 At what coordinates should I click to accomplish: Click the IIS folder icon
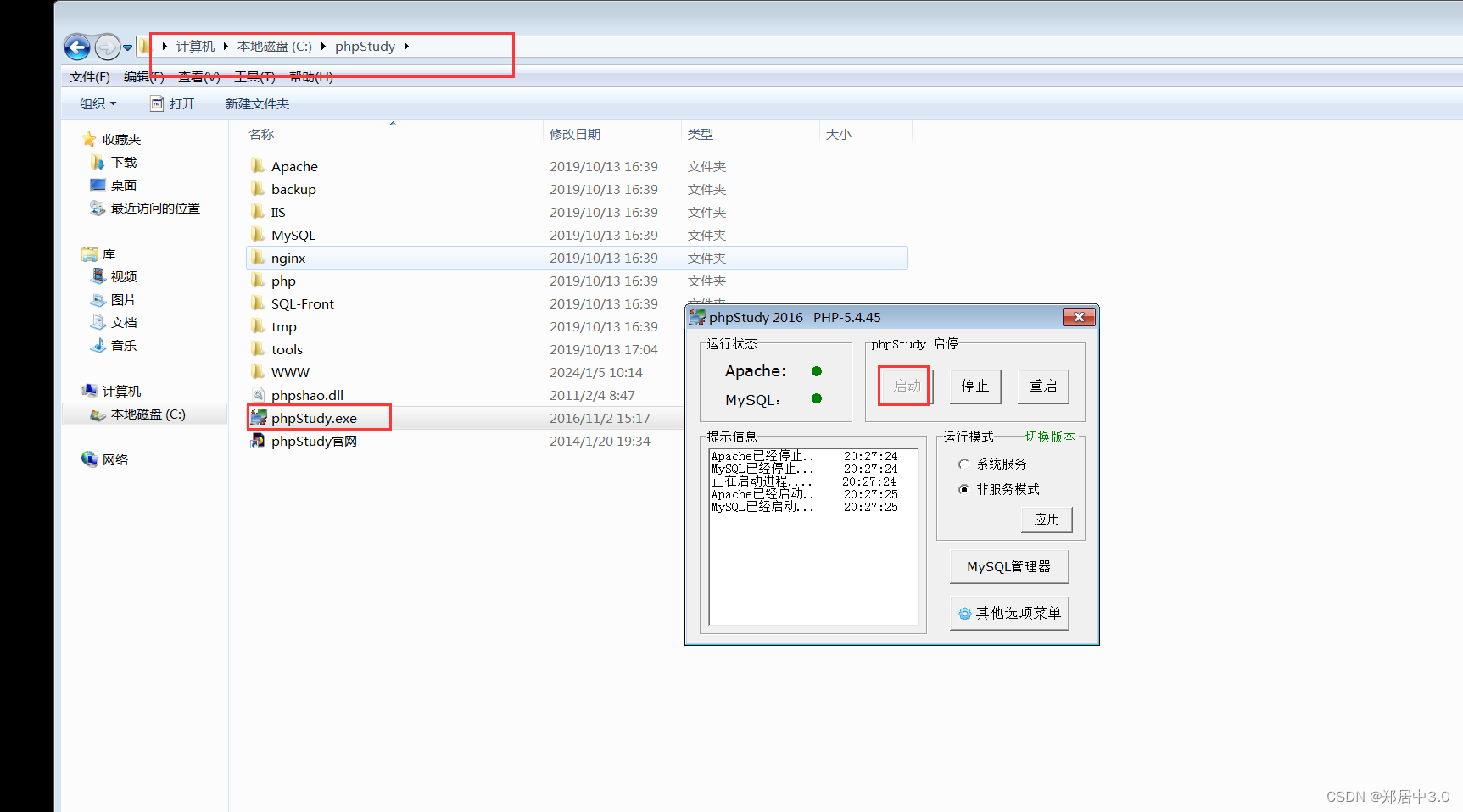click(x=258, y=211)
